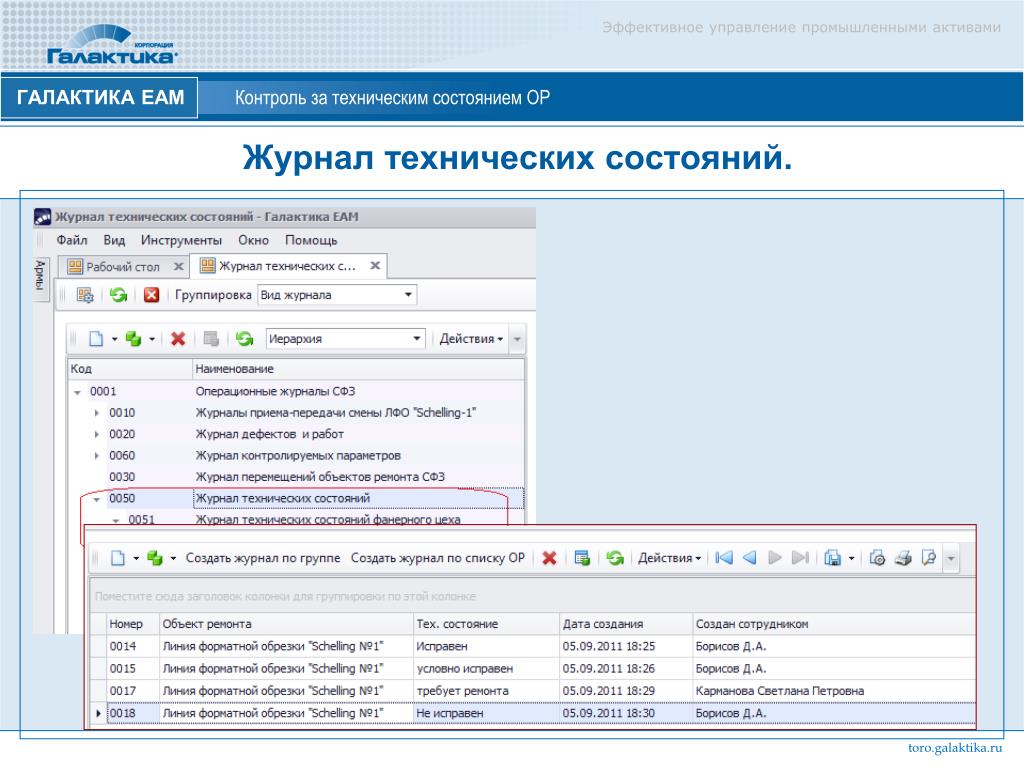Click Создать журнал по списку ОР button

pyautogui.click(x=438, y=558)
